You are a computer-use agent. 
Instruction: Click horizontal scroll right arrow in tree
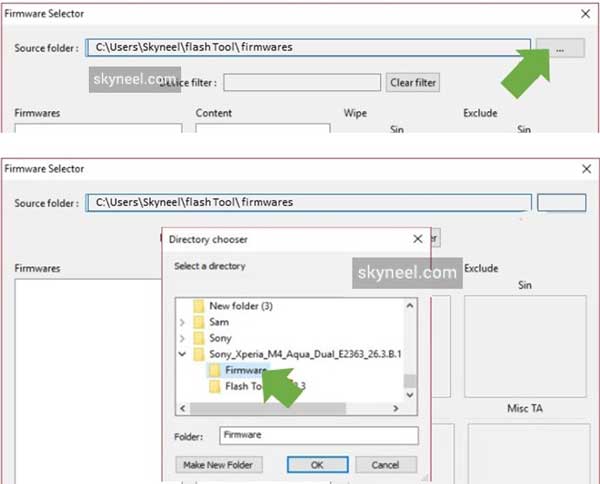click(396, 408)
